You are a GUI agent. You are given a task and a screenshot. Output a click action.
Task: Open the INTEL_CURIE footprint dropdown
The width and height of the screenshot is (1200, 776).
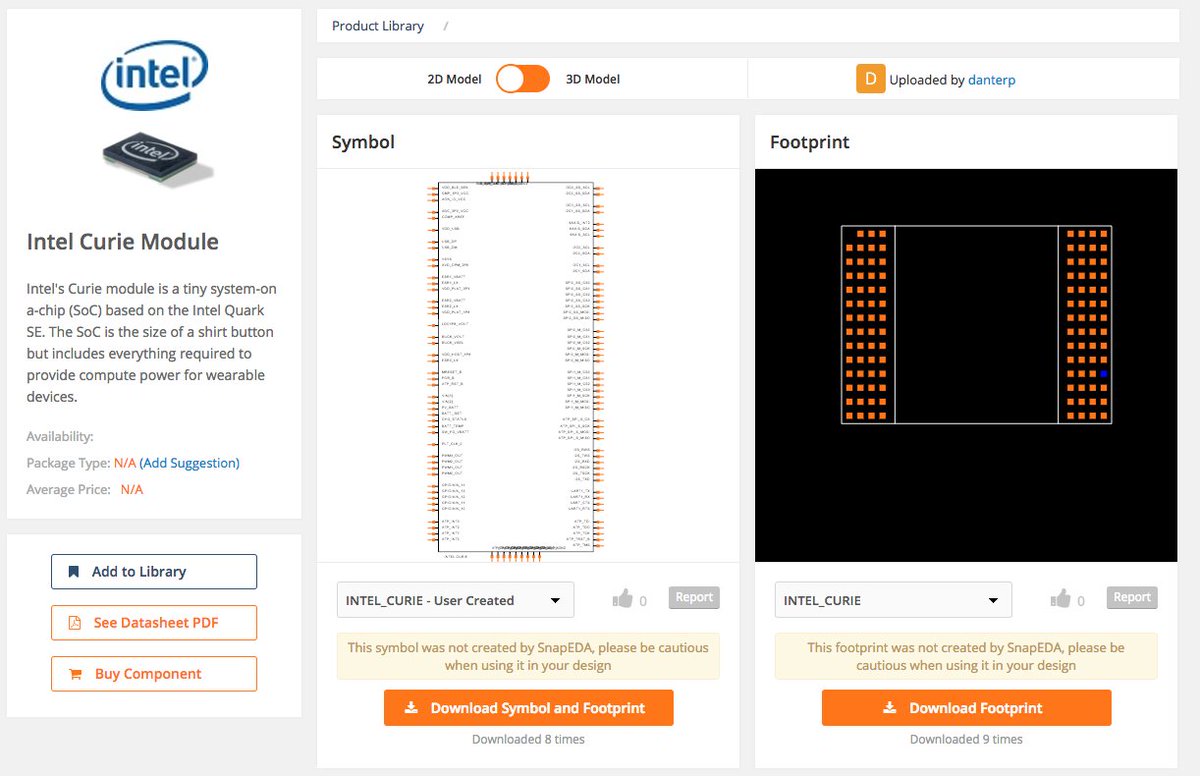click(x=894, y=600)
